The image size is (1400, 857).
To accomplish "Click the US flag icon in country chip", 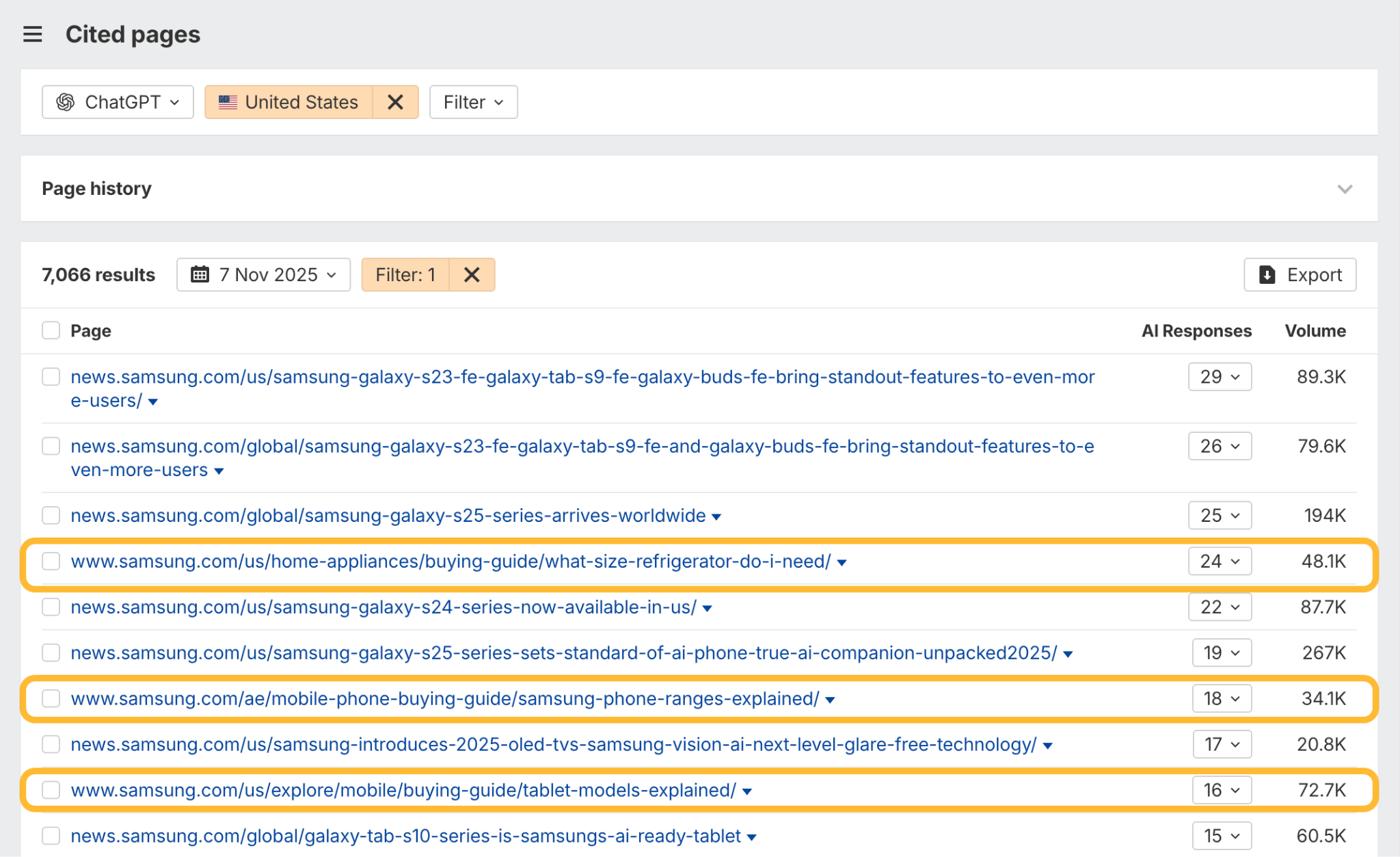I will [228, 101].
